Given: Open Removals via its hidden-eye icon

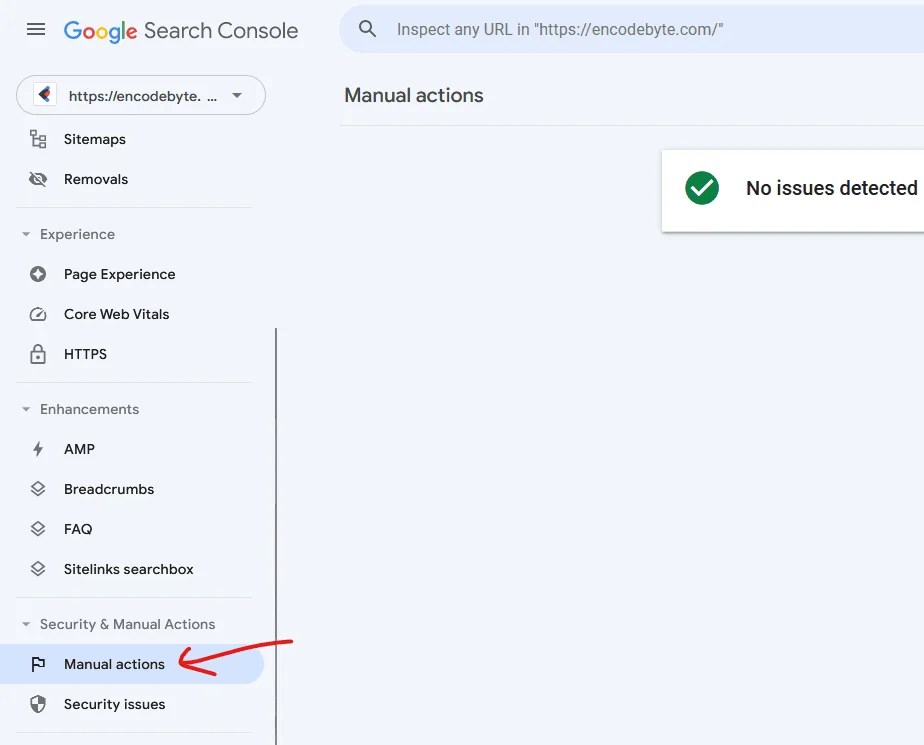Looking at the screenshot, I should 38,179.
